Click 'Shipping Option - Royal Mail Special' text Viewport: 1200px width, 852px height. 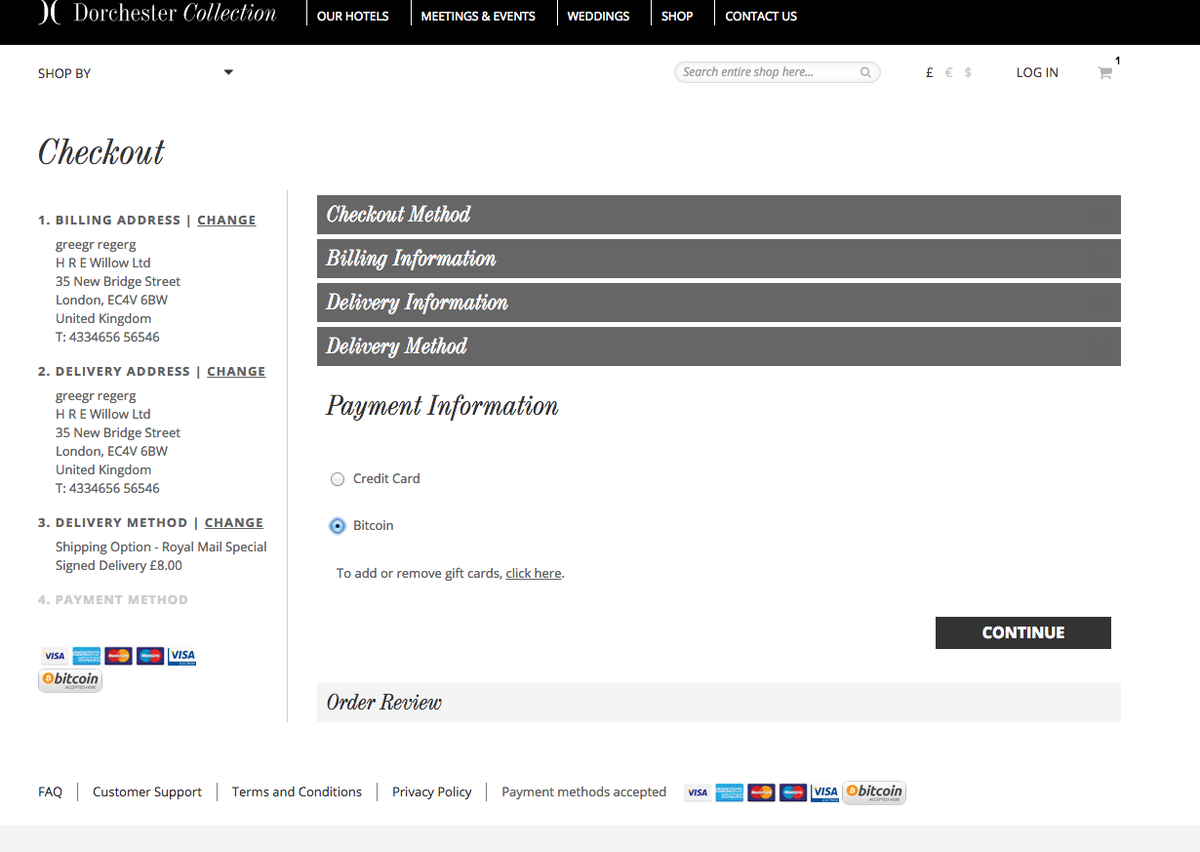pos(161,547)
